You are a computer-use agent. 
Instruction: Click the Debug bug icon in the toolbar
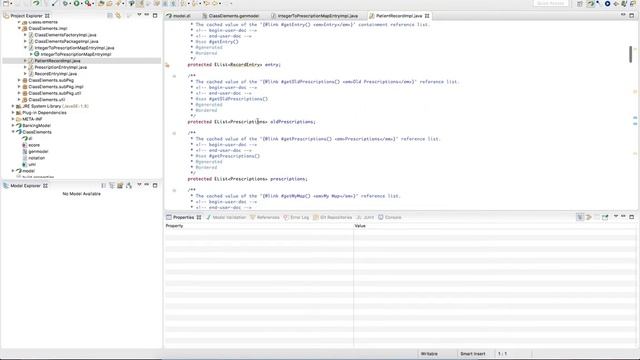(x=65, y=4)
